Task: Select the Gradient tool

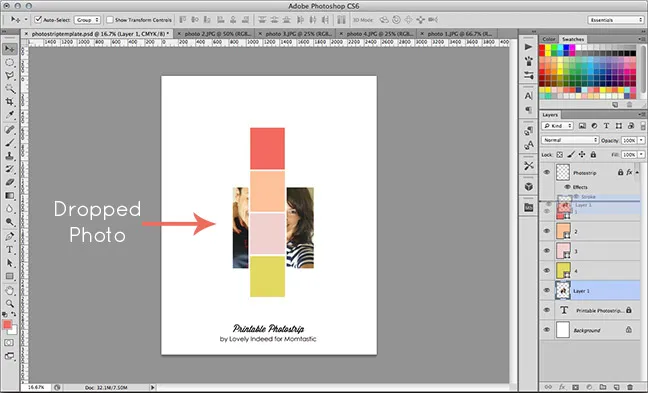Action: tap(10, 195)
